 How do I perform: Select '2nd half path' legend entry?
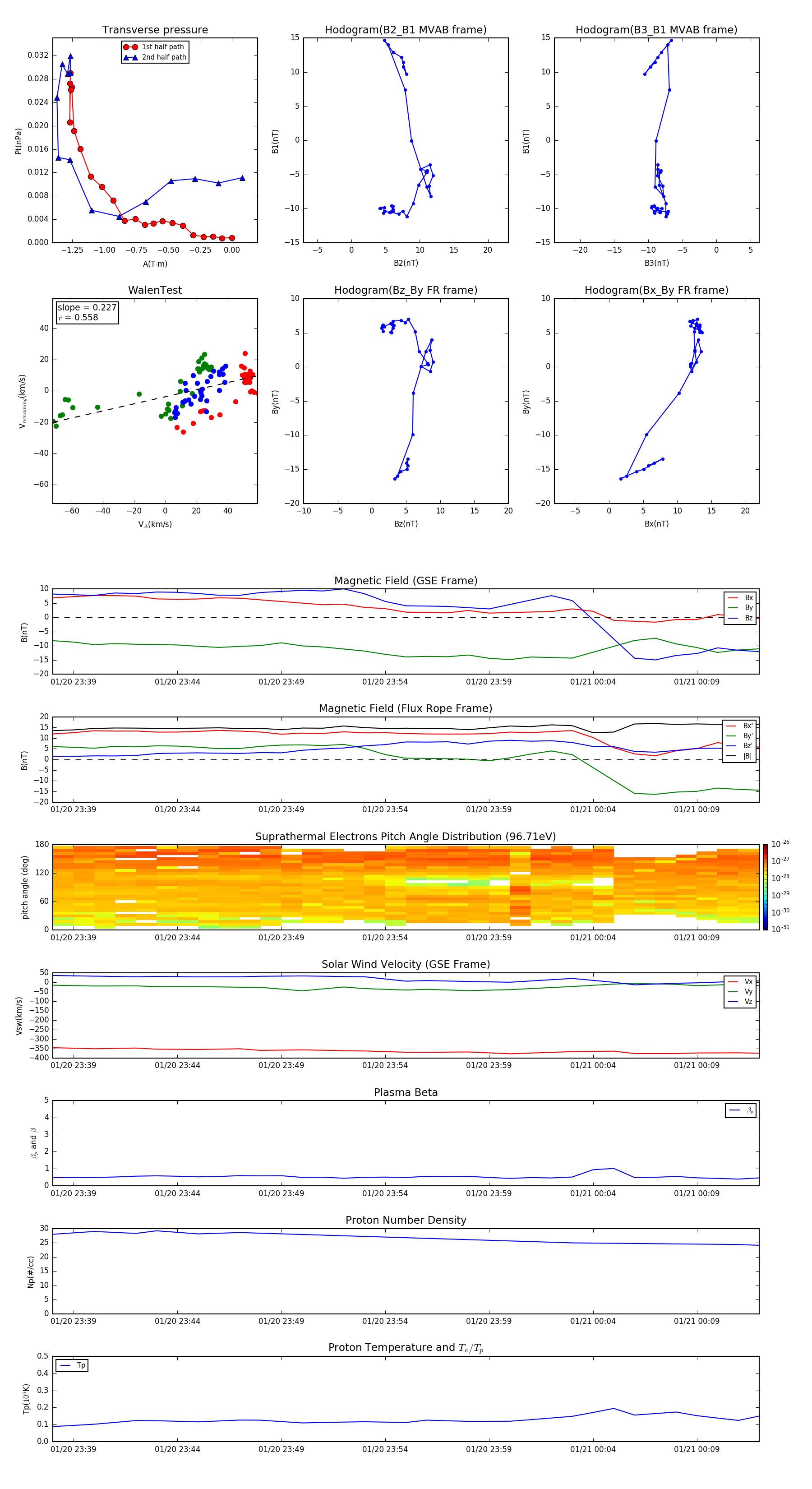tap(155, 57)
